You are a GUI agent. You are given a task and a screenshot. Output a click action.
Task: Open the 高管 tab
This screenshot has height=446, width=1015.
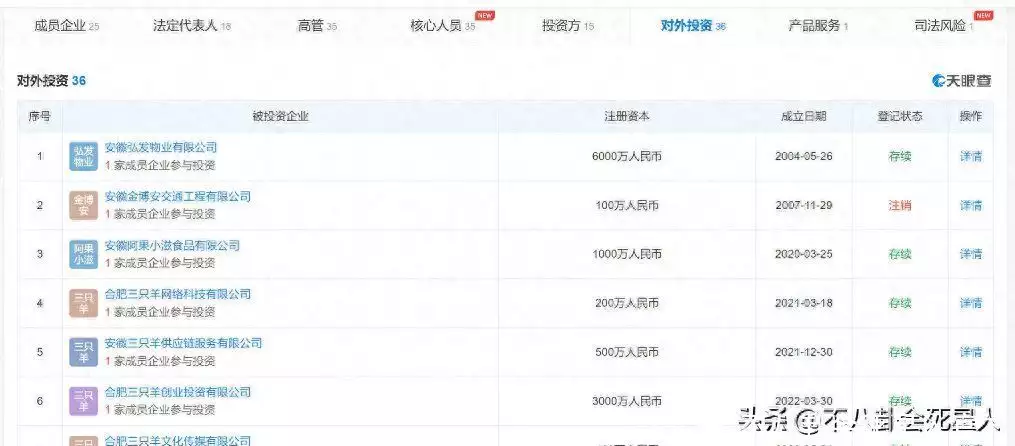(x=317, y=26)
